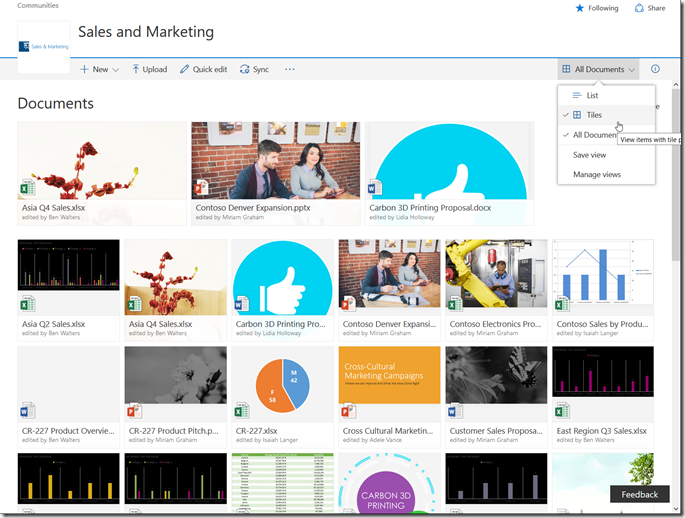Click the Sales & Marketing site logo

pyautogui.click(x=44, y=46)
